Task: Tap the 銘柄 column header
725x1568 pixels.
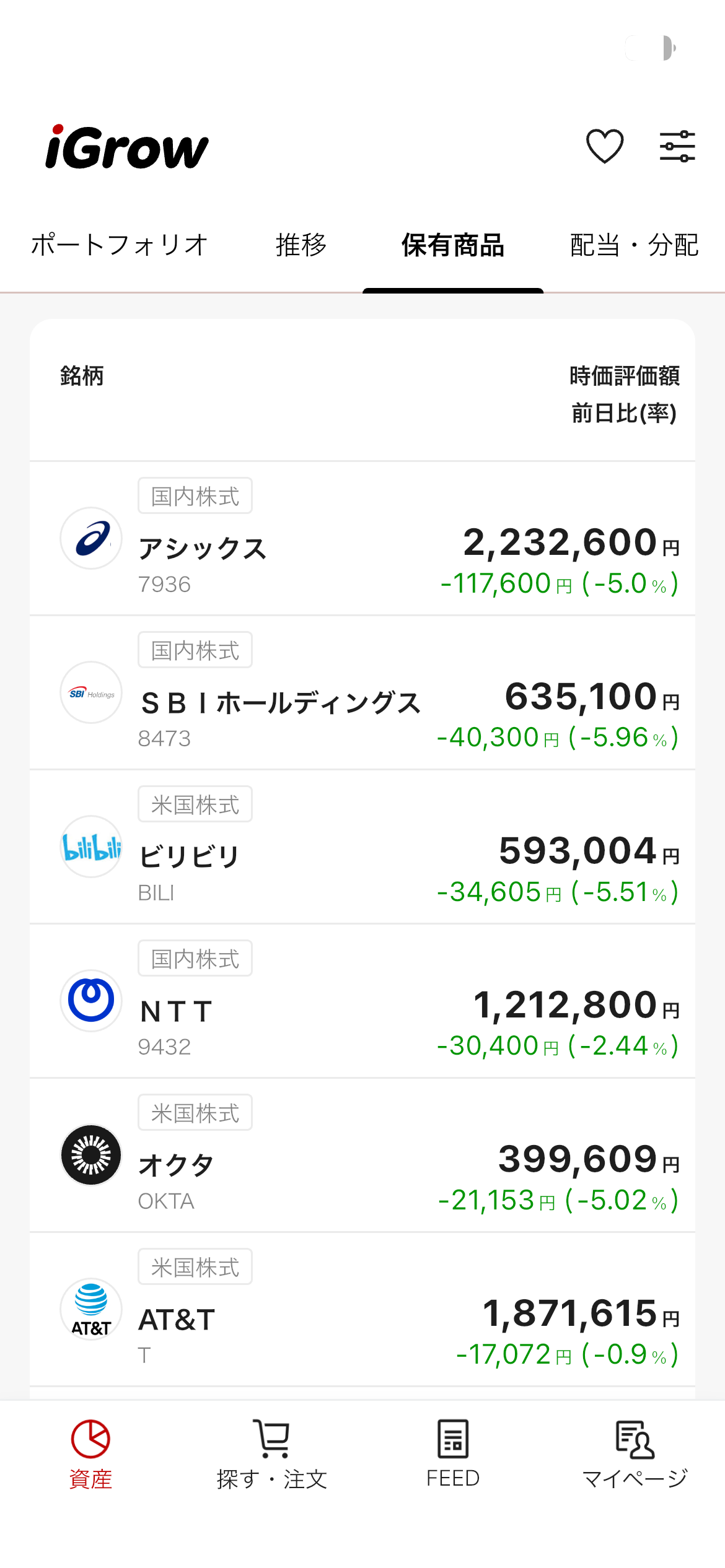Action: pyautogui.click(x=82, y=376)
